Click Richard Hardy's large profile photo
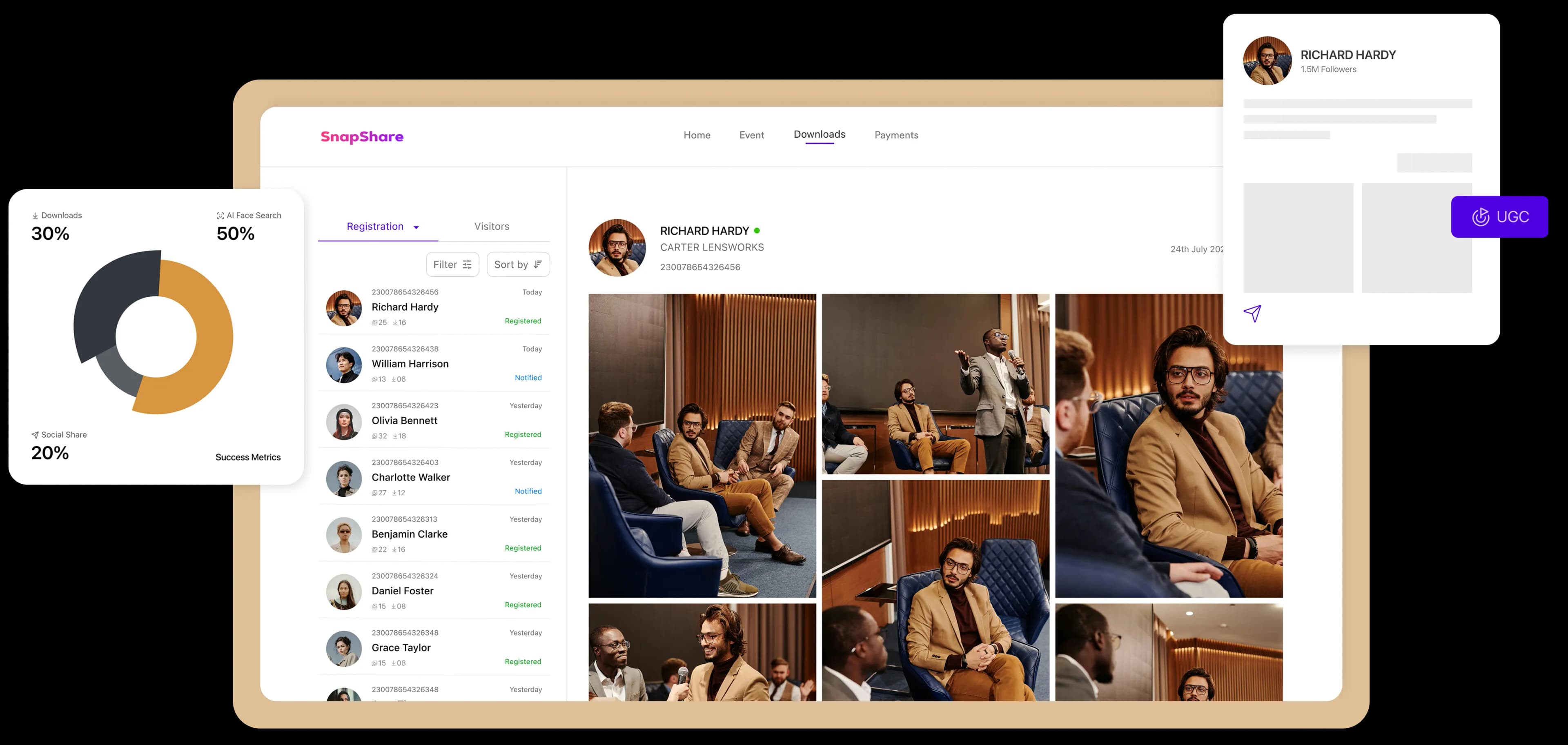Image resolution: width=1568 pixels, height=745 pixels. click(617, 248)
